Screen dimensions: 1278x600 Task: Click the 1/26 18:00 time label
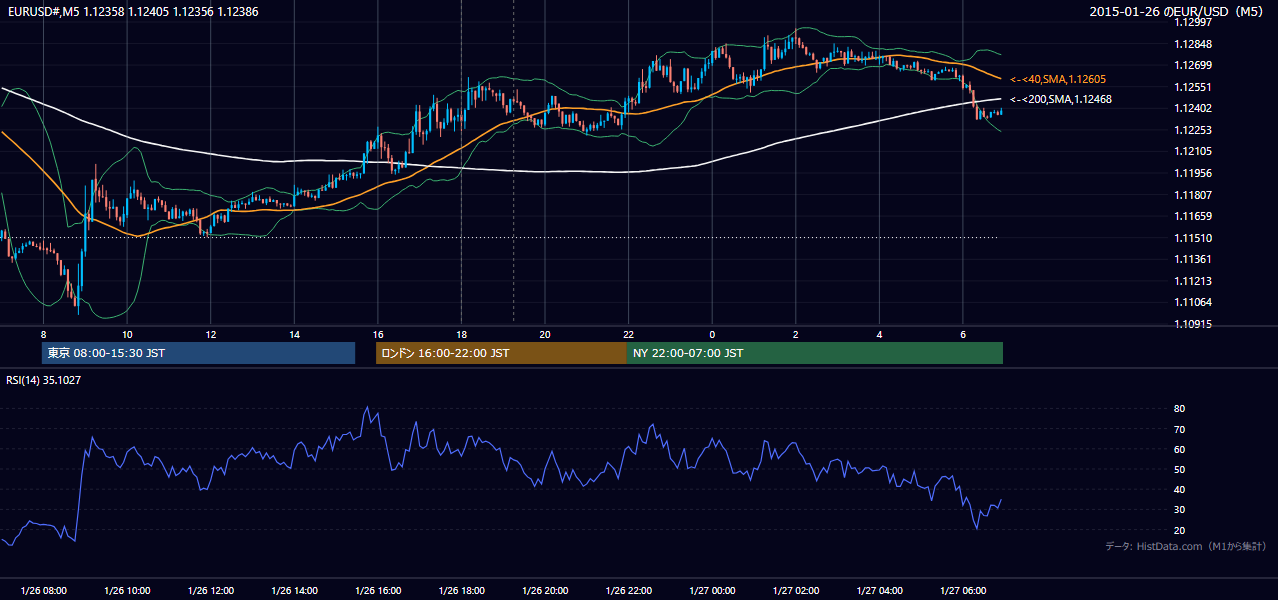[461, 591]
